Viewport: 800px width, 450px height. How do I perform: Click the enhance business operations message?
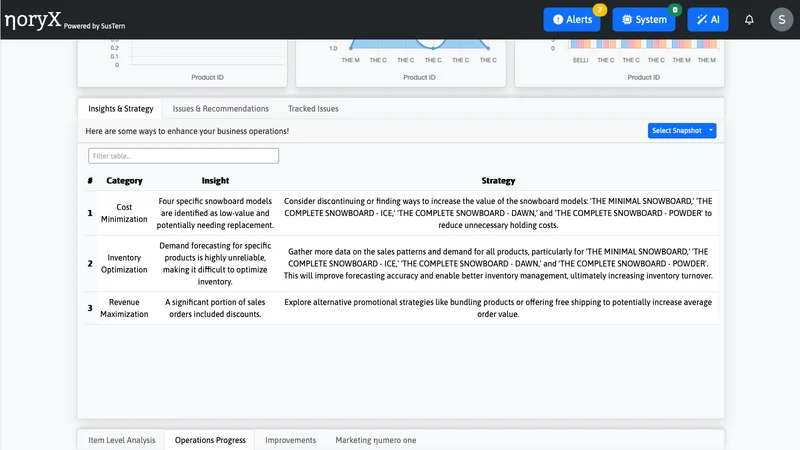[x=187, y=131]
